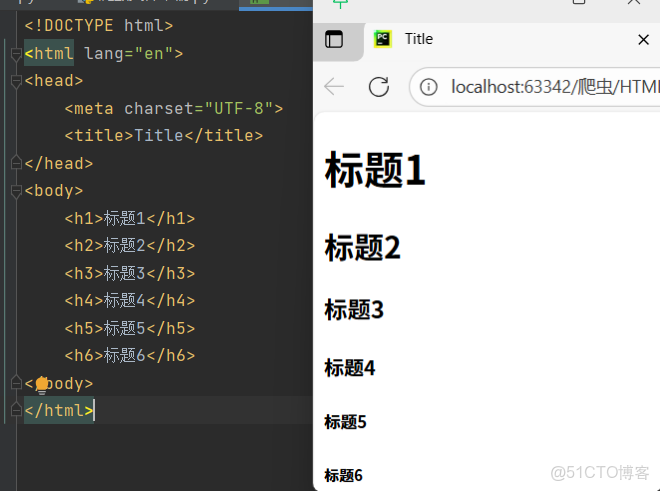Click the yellow lightbulb intention icon
660x491 pixels.
point(42,385)
